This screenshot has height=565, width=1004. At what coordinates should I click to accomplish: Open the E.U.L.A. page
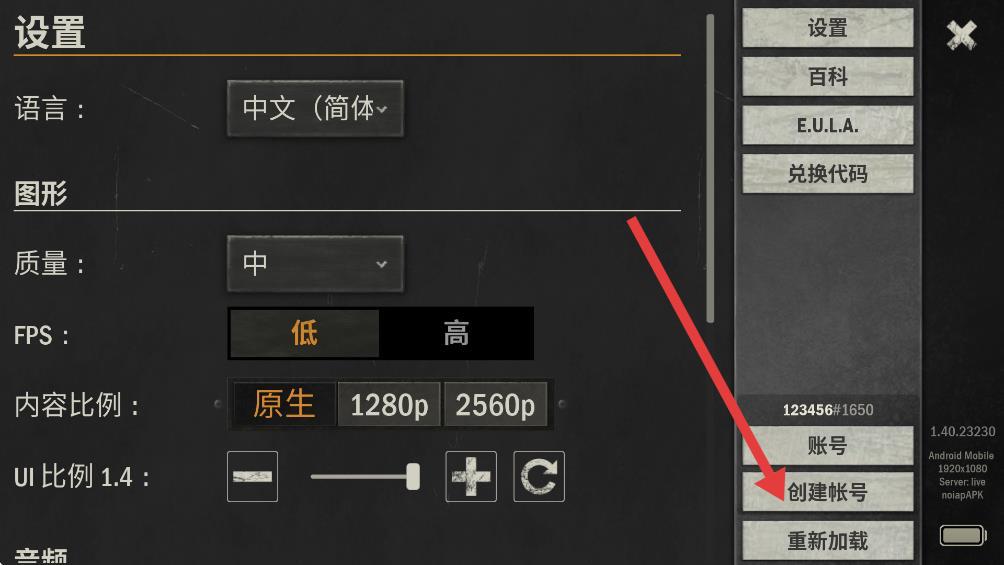click(x=828, y=126)
